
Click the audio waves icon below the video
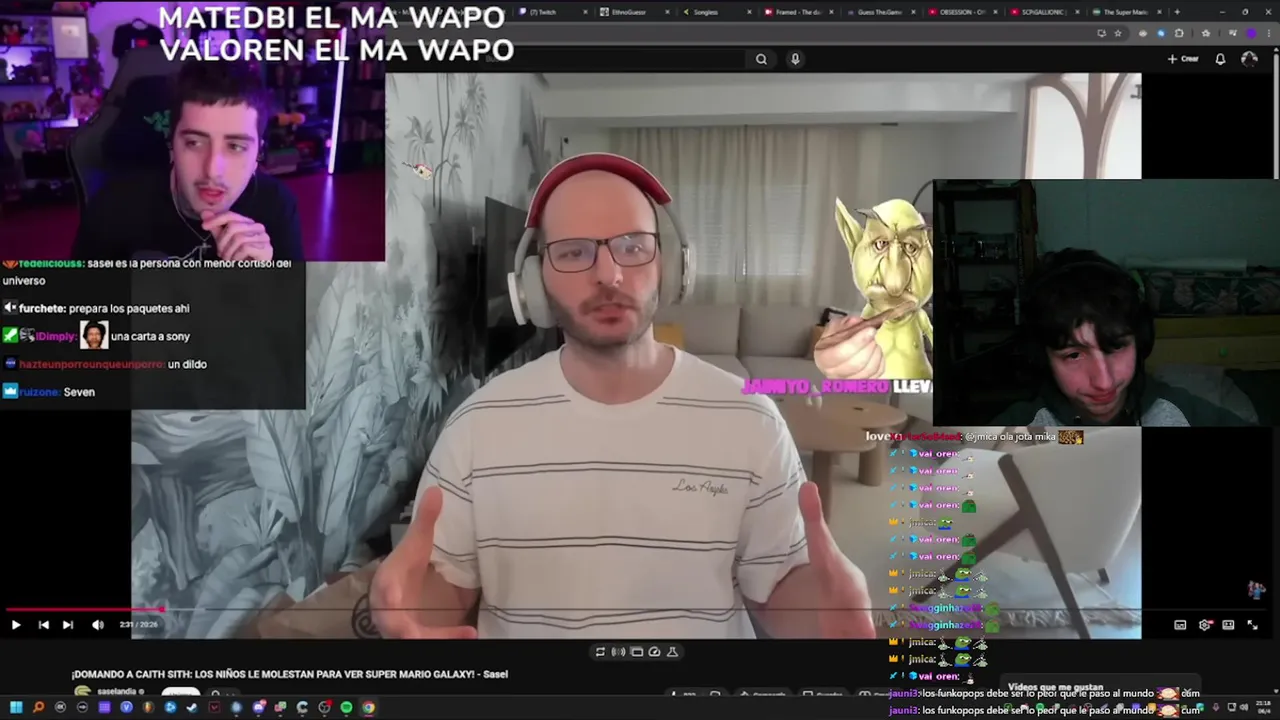point(618,652)
